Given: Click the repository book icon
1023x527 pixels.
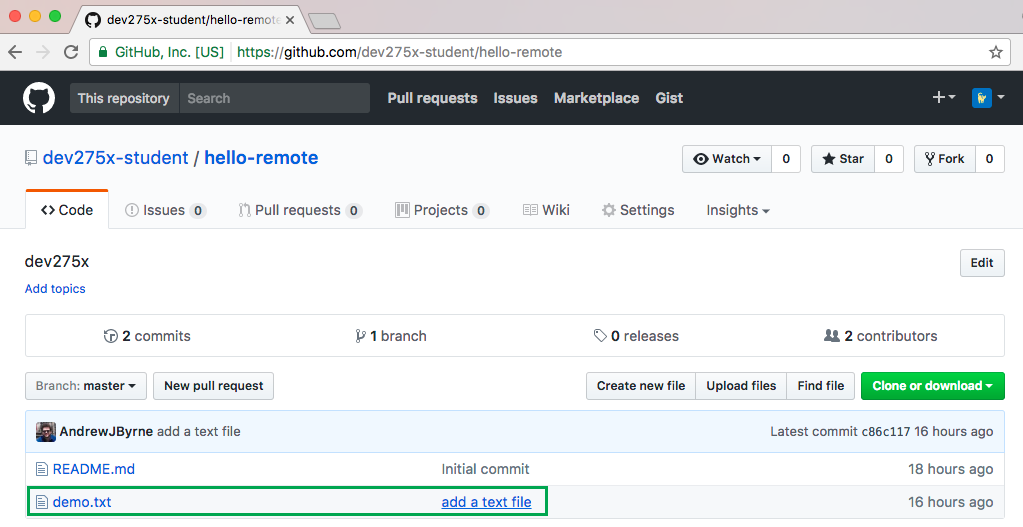Looking at the screenshot, I should pos(31,158).
